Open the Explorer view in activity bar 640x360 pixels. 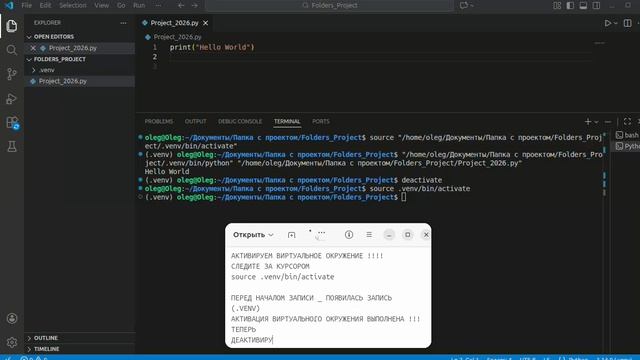click(12, 26)
